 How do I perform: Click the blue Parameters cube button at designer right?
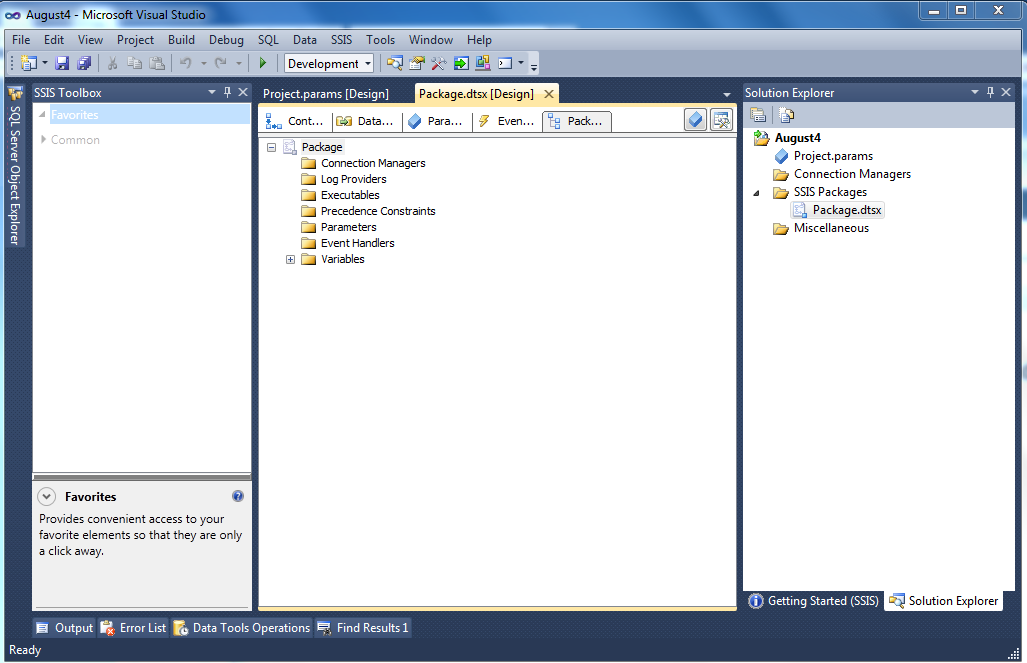[x=696, y=120]
